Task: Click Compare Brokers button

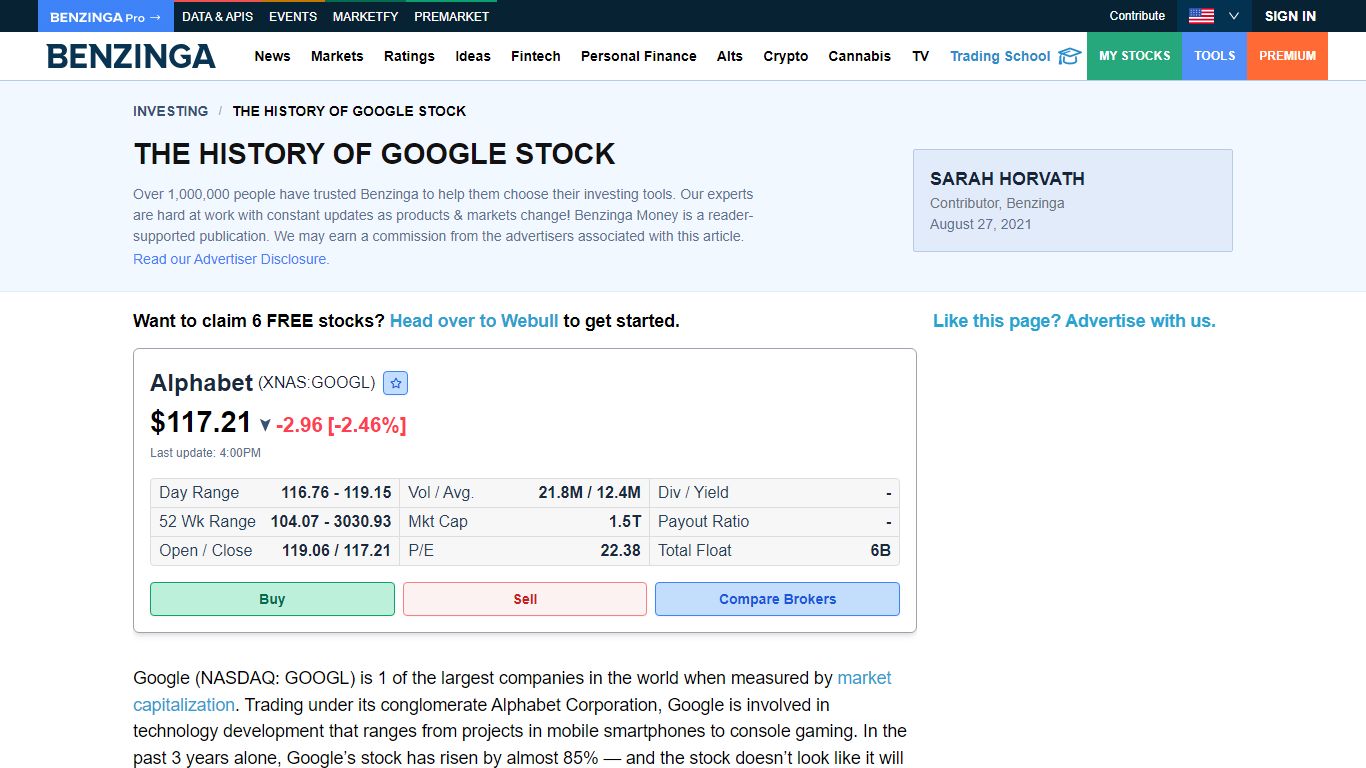Action: point(777,599)
